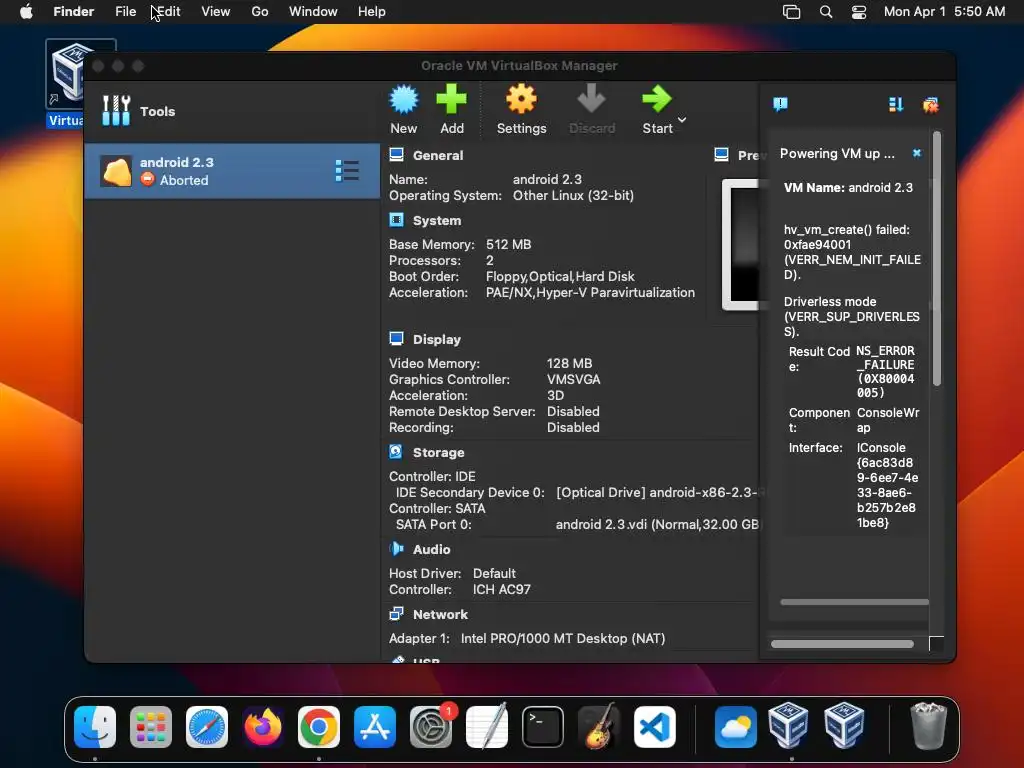Select the android 2.3 machine entry
Image resolution: width=1024 pixels, height=768 pixels.
[232, 171]
